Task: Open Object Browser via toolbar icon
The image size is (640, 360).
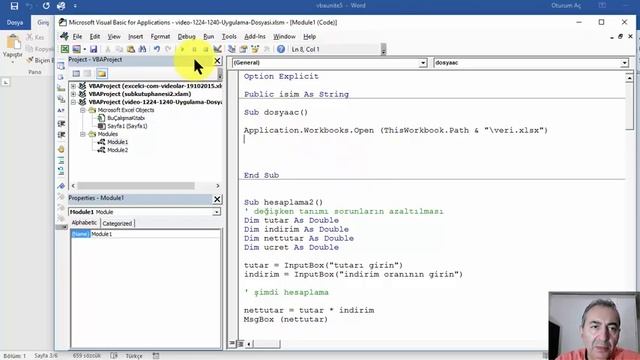Action: [255, 49]
